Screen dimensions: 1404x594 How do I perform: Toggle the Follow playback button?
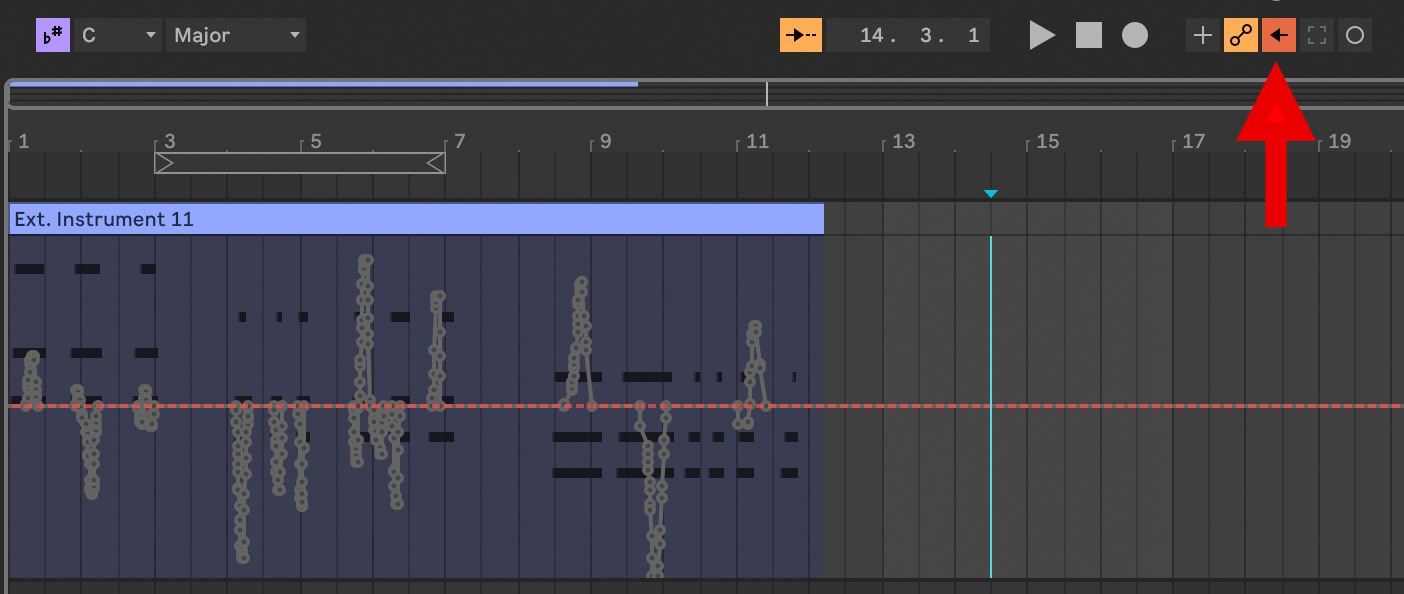(x=801, y=35)
